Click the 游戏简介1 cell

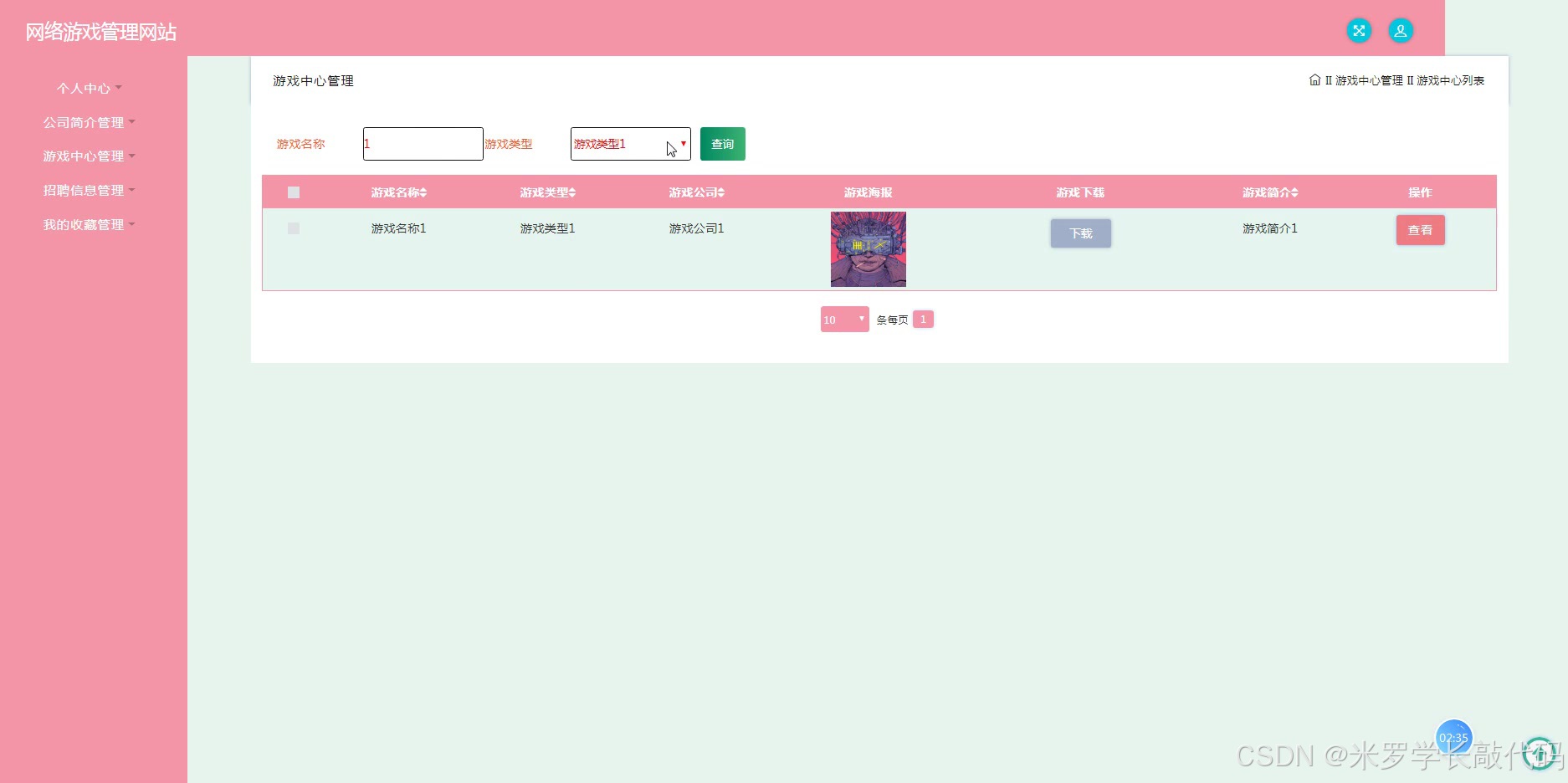[1270, 228]
